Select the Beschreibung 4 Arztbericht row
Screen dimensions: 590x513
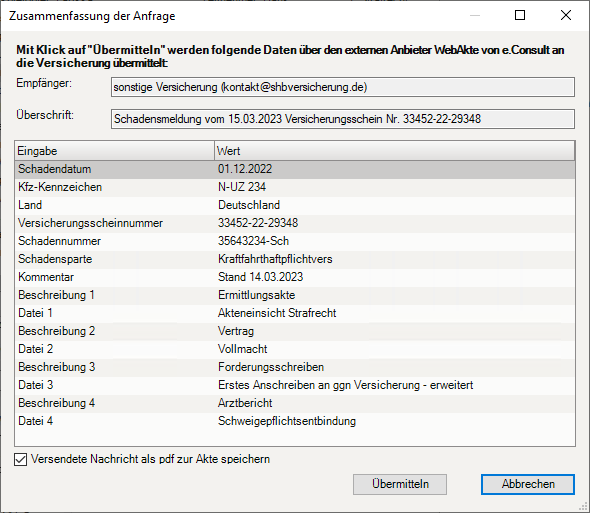click(295, 403)
